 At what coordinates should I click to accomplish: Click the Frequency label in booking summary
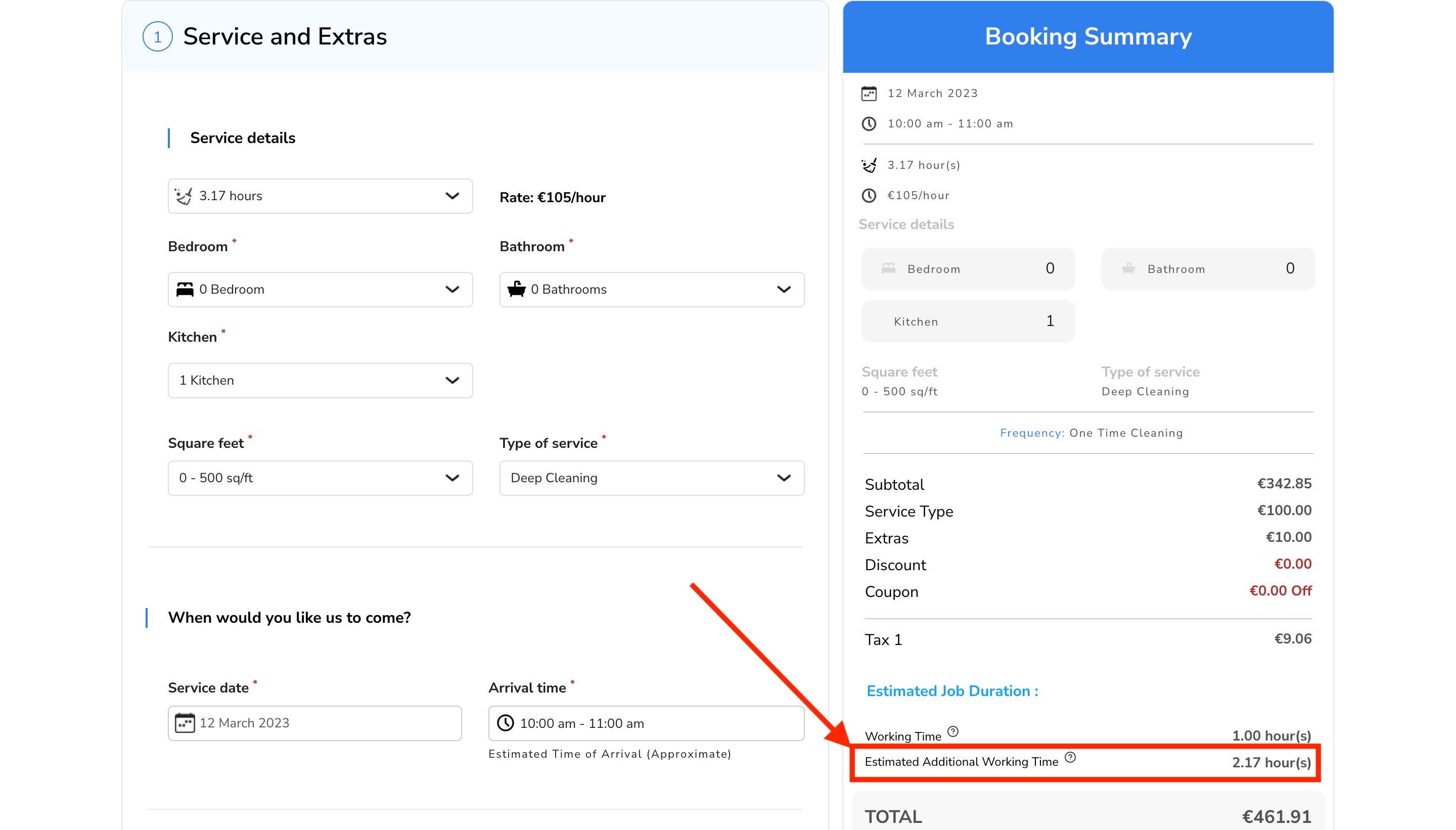pos(1032,433)
